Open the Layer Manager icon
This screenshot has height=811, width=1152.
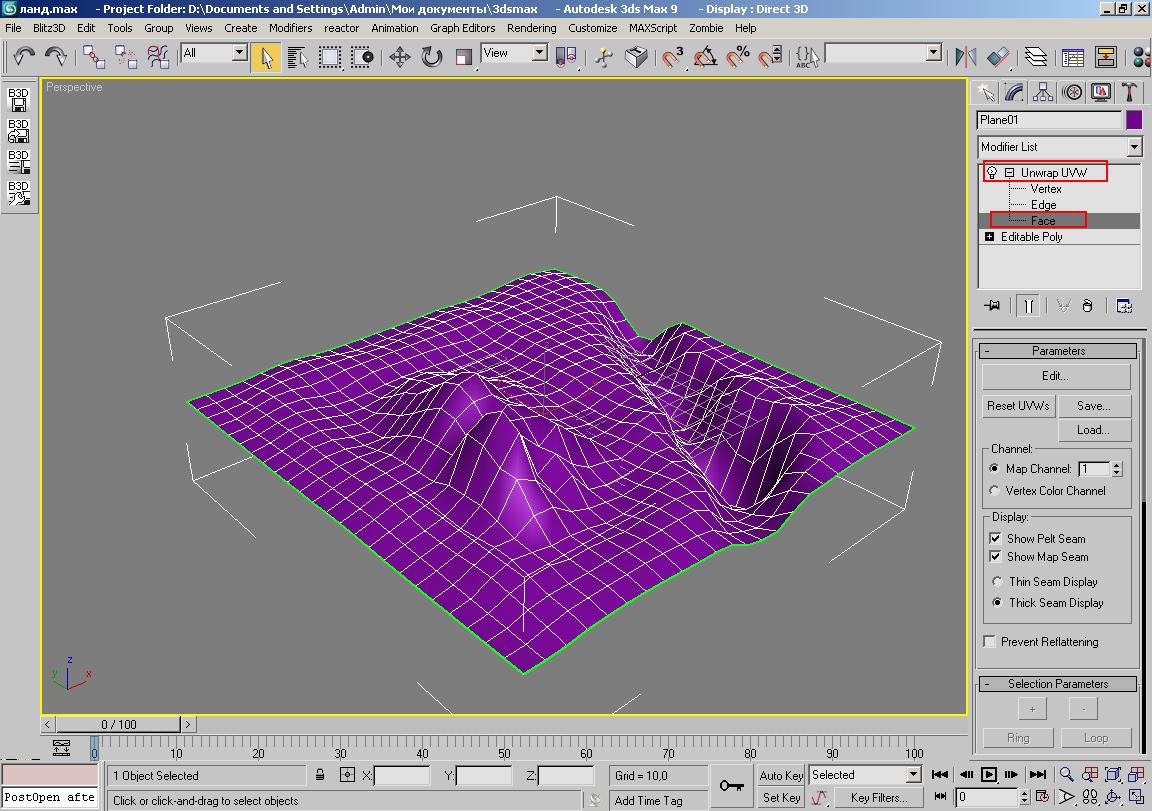[1035, 57]
